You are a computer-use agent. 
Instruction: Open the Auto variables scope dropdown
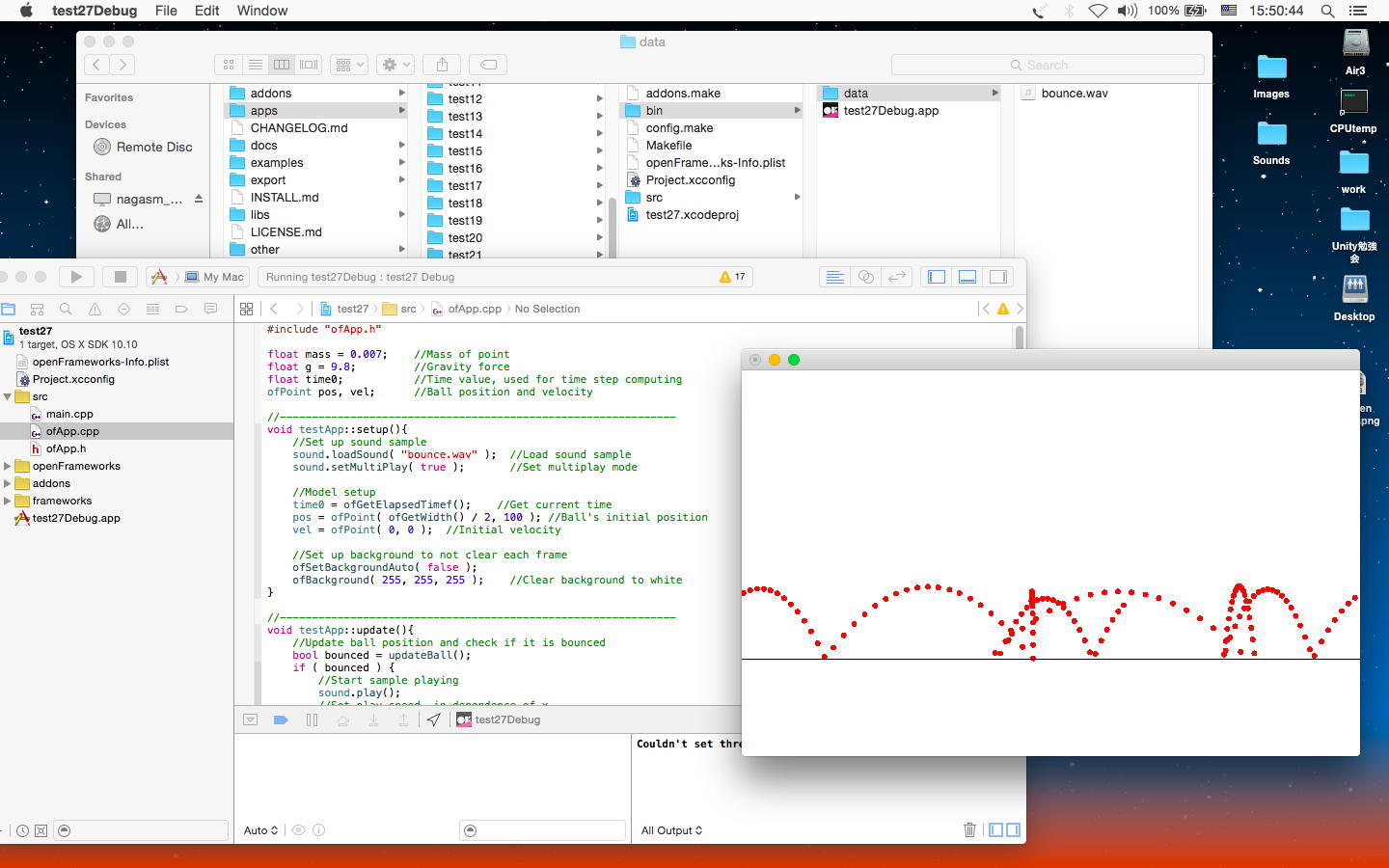pos(260,830)
